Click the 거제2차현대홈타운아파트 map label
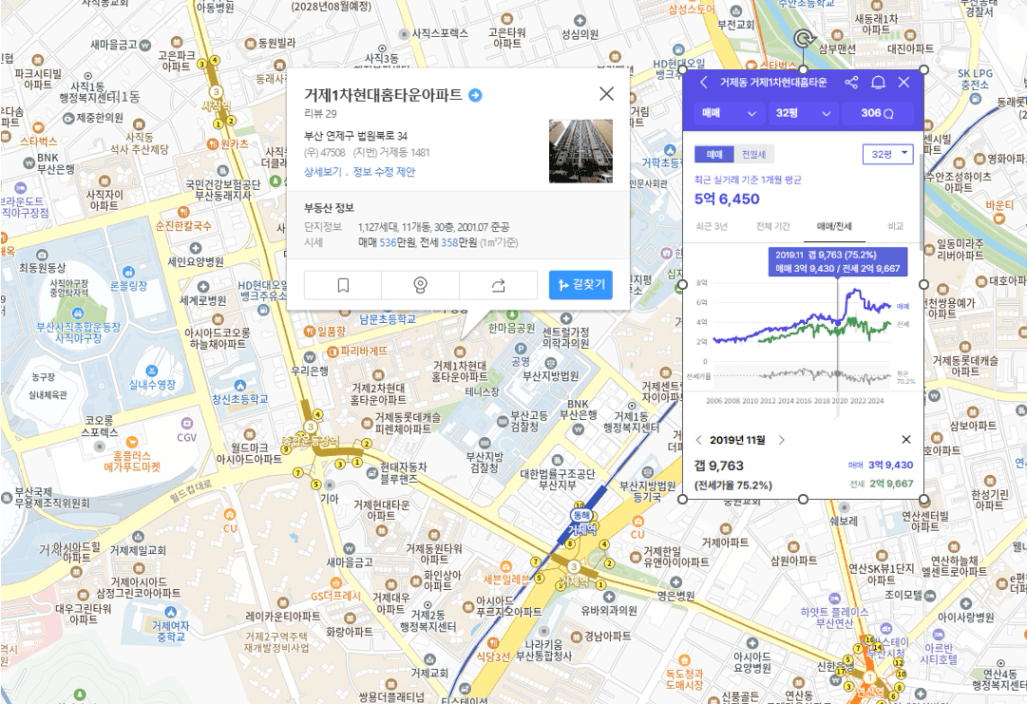This screenshot has height=704, width=1027. 378,394
